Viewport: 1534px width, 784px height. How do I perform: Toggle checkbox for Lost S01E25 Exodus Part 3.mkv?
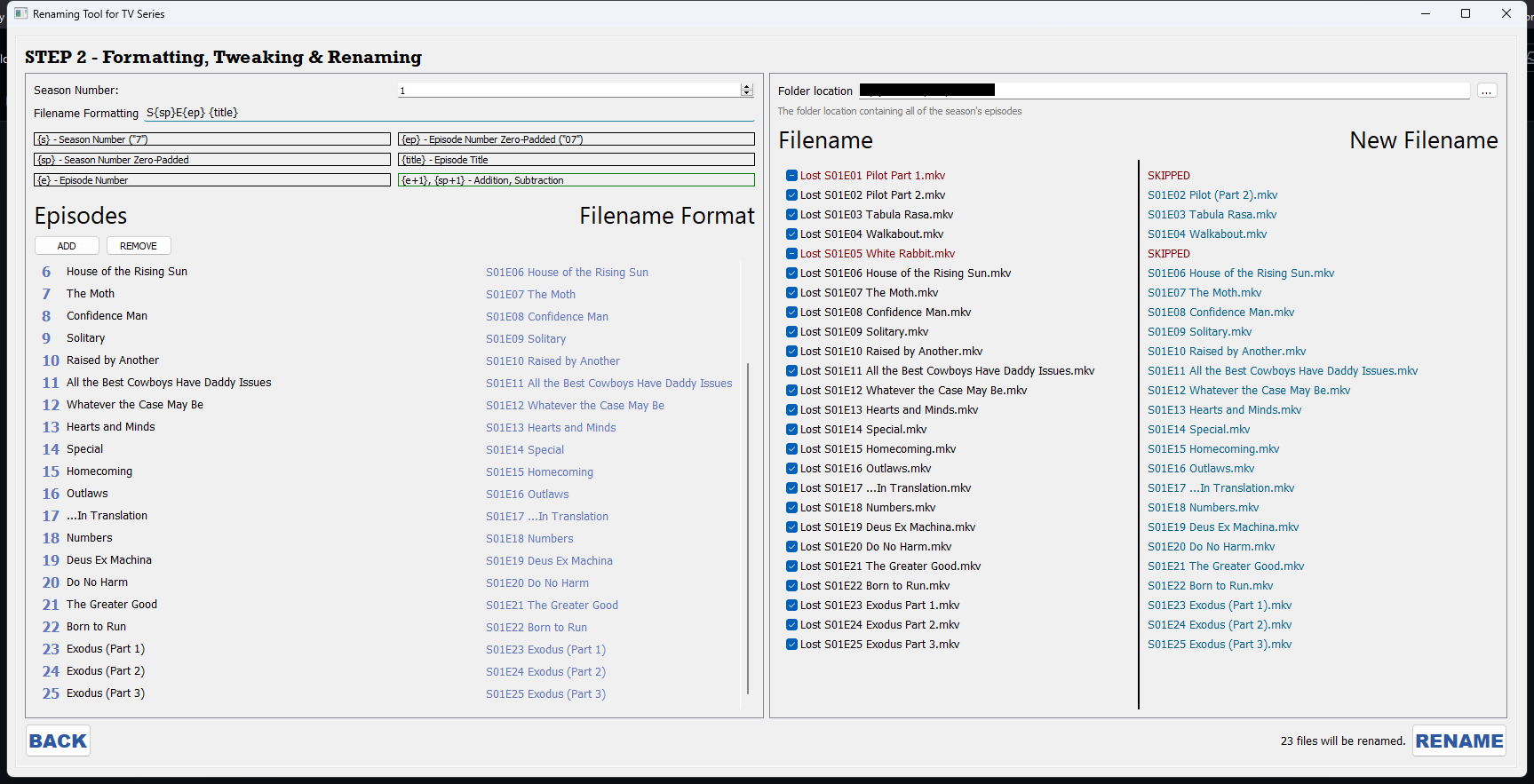[x=791, y=645]
